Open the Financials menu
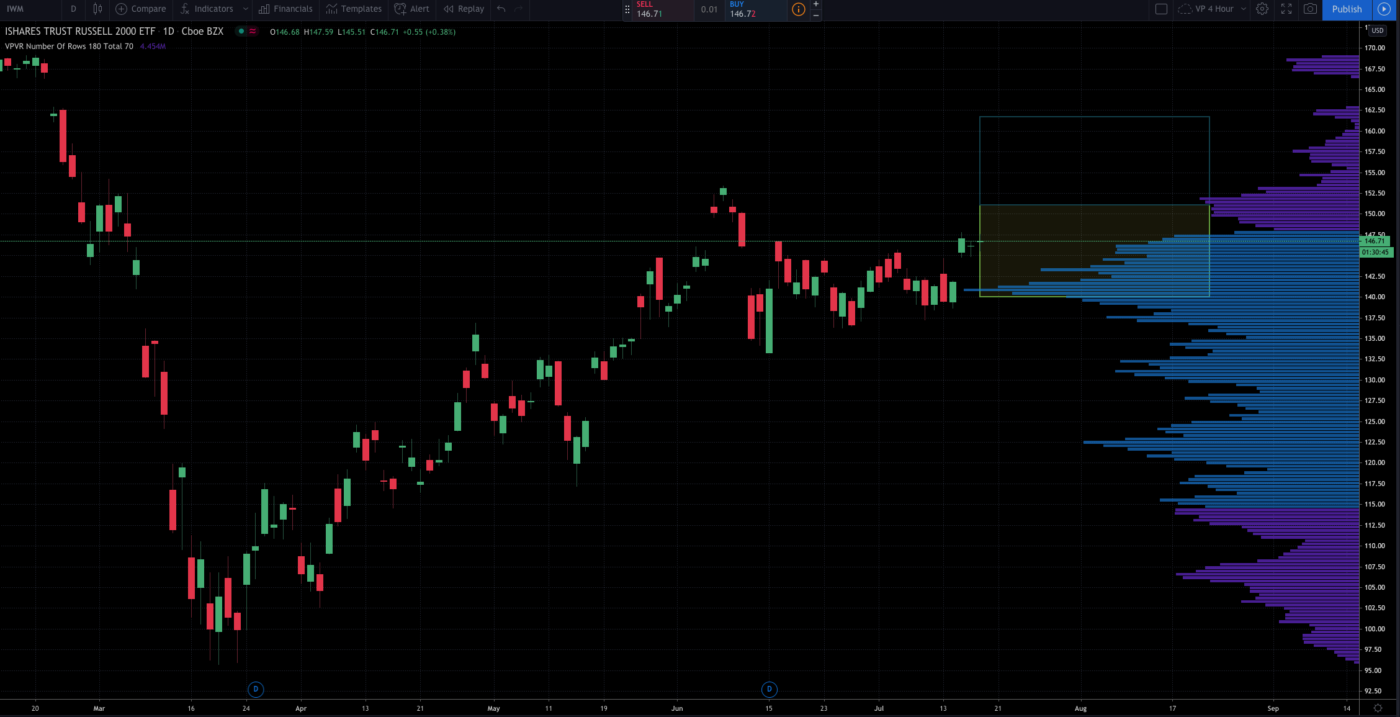The image size is (1400, 717). (x=285, y=9)
